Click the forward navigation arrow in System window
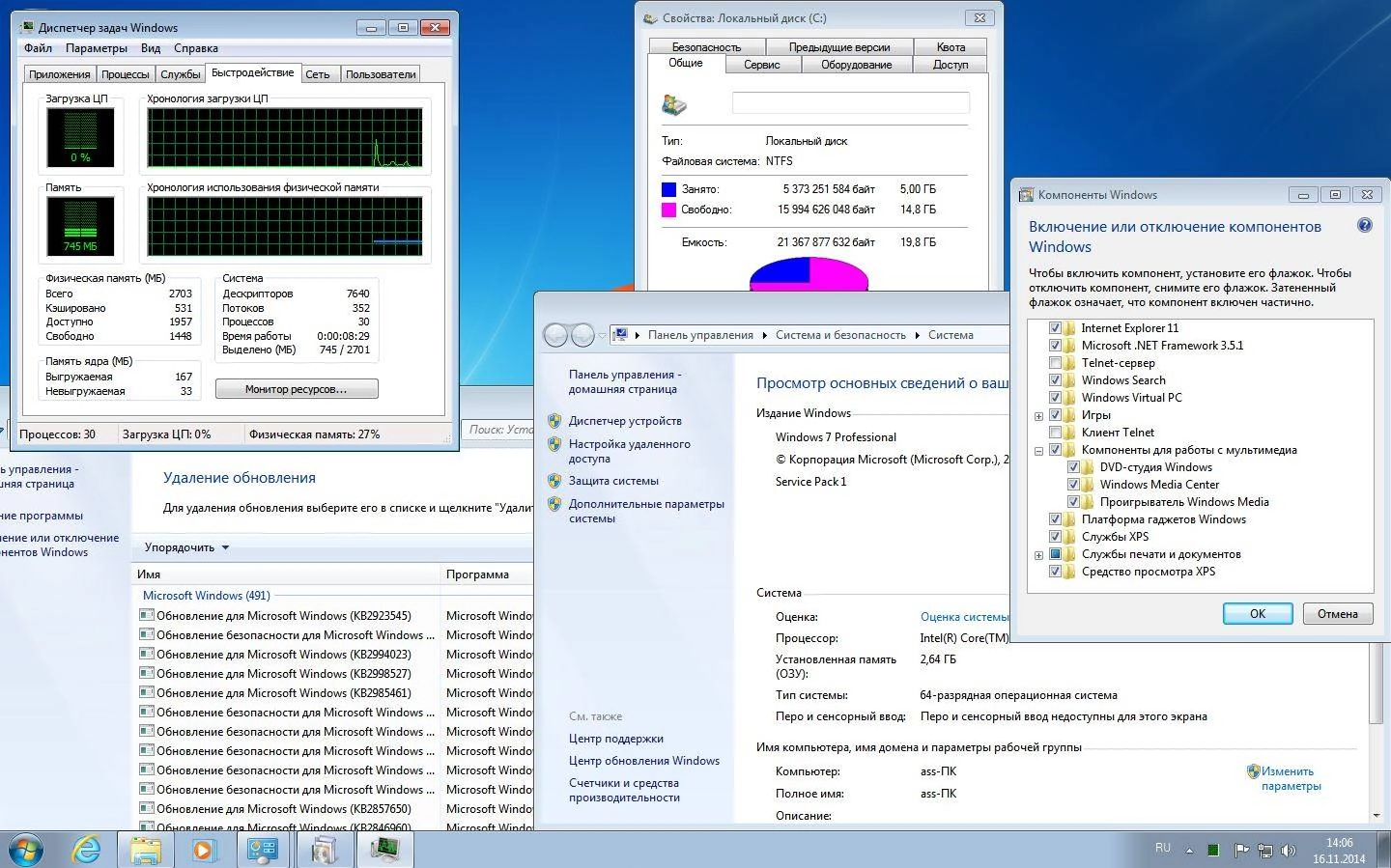The width and height of the screenshot is (1391, 868). point(582,335)
